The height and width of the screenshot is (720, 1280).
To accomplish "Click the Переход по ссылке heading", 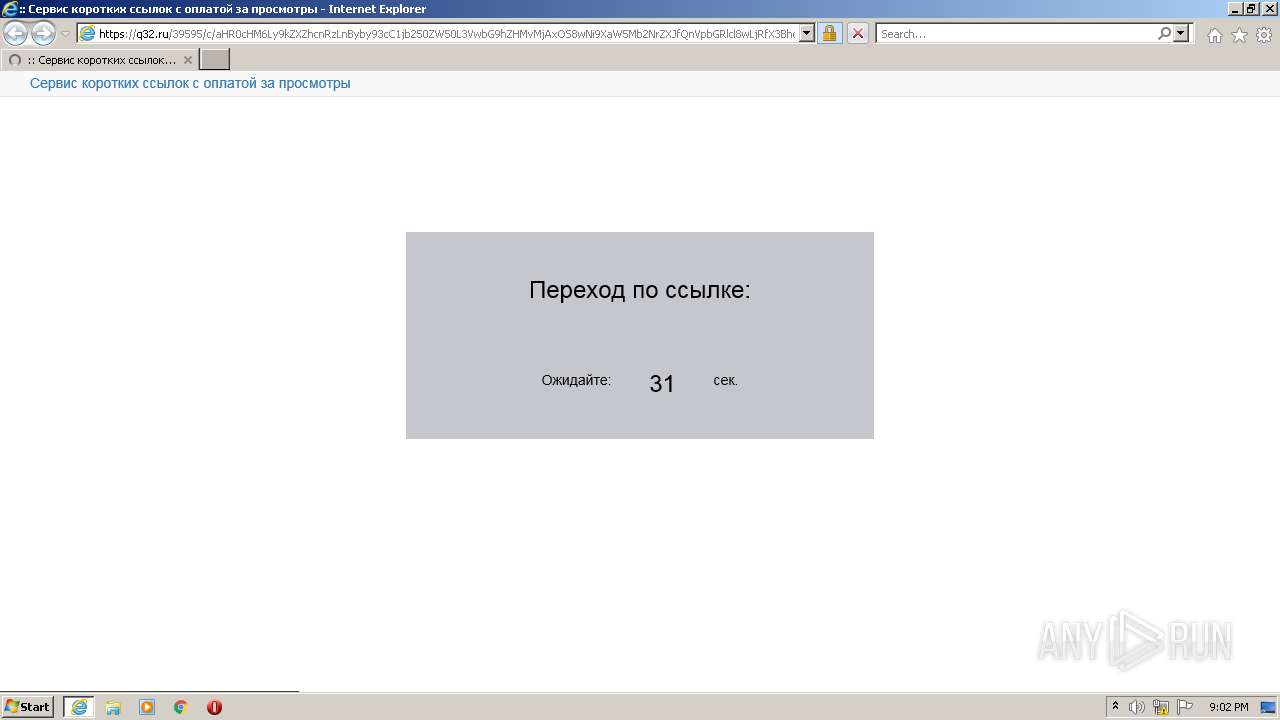I will pyautogui.click(x=640, y=291).
